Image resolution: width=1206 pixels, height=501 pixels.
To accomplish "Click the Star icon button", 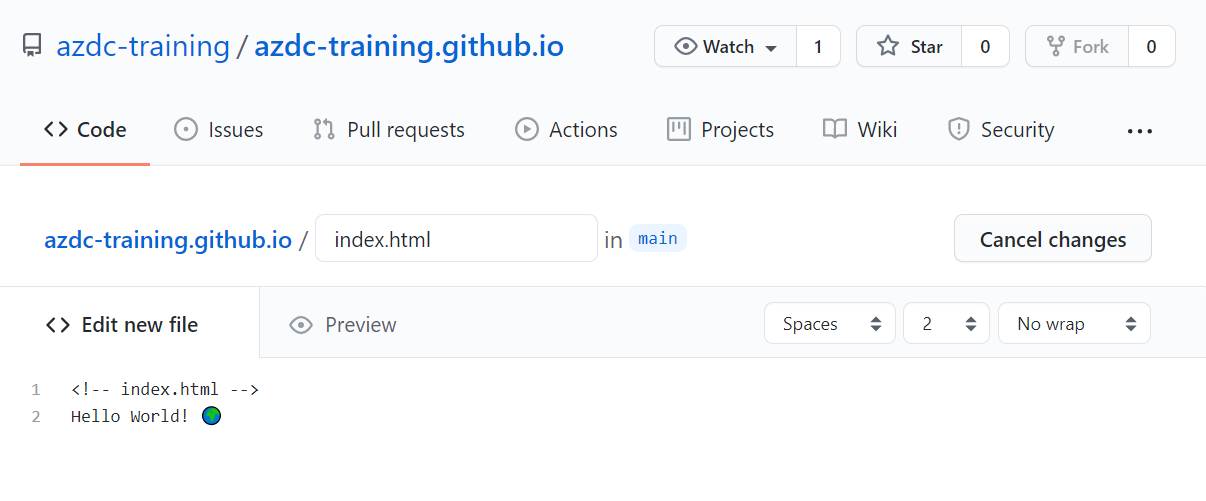I will pos(909,46).
